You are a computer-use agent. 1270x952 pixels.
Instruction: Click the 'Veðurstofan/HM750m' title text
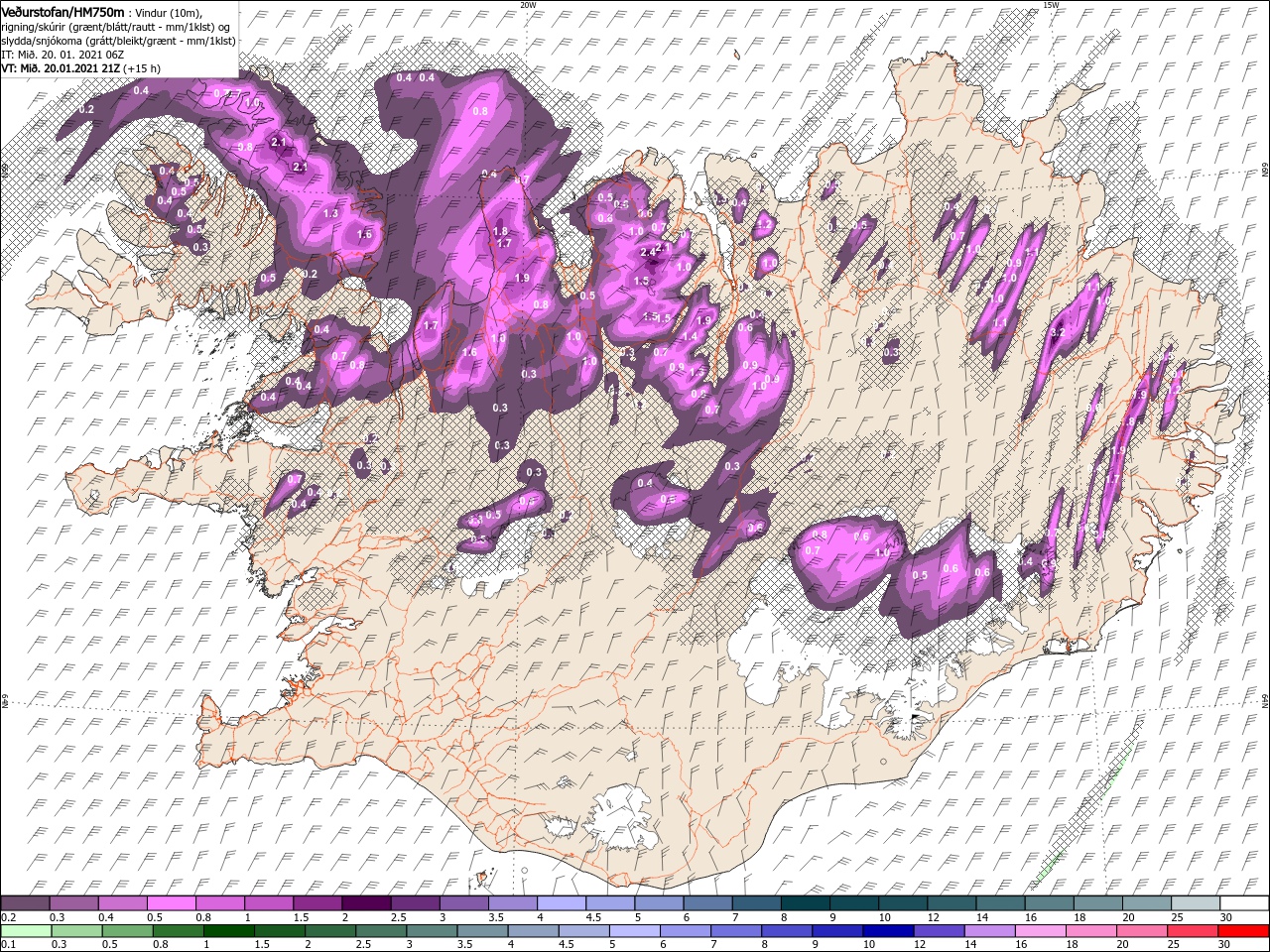tap(63, 11)
